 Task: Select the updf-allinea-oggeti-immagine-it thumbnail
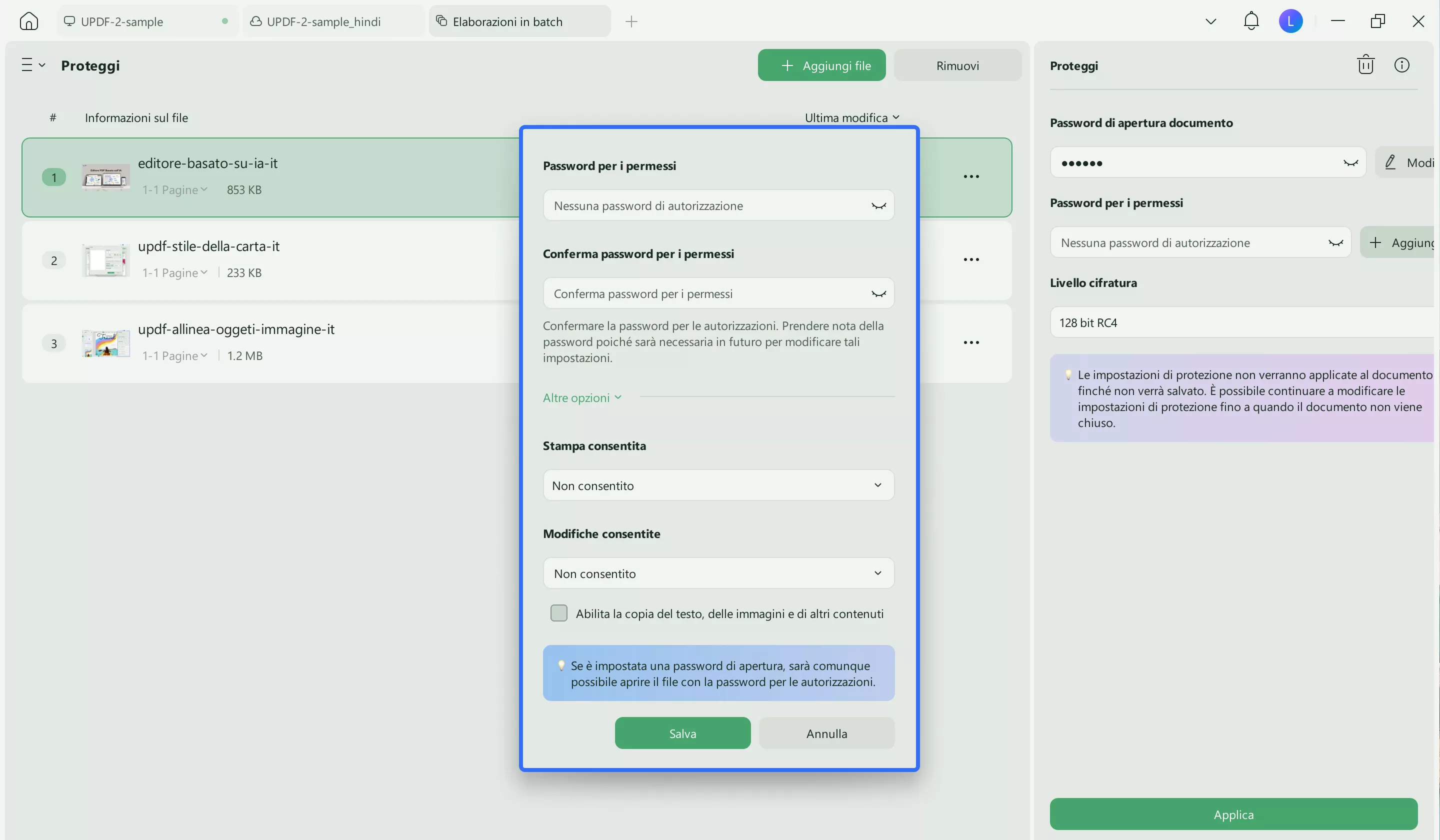tap(105, 343)
